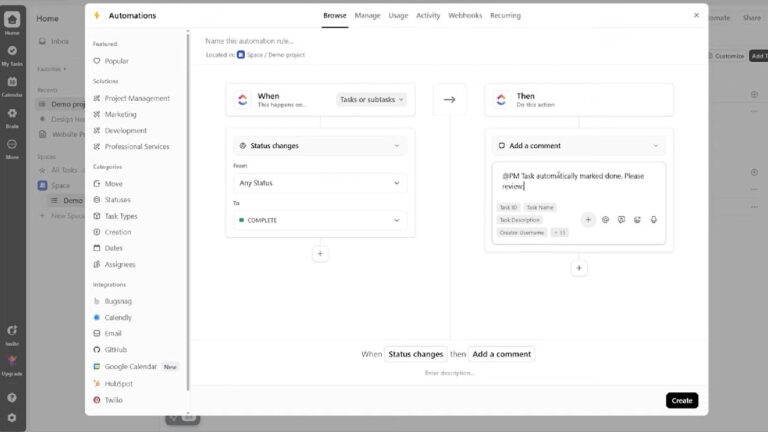Open the Statuses category
This screenshot has width=768, height=432.
(x=112, y=200)
